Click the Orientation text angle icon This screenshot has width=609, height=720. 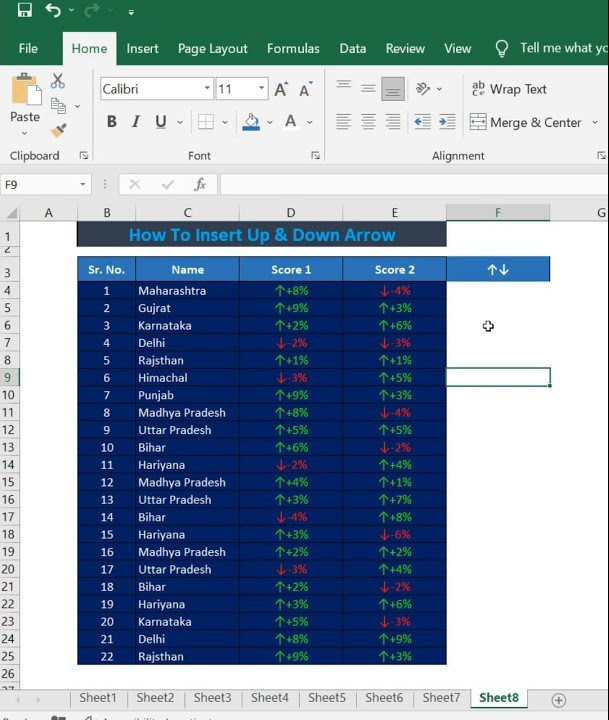click(x=423, y=88)
